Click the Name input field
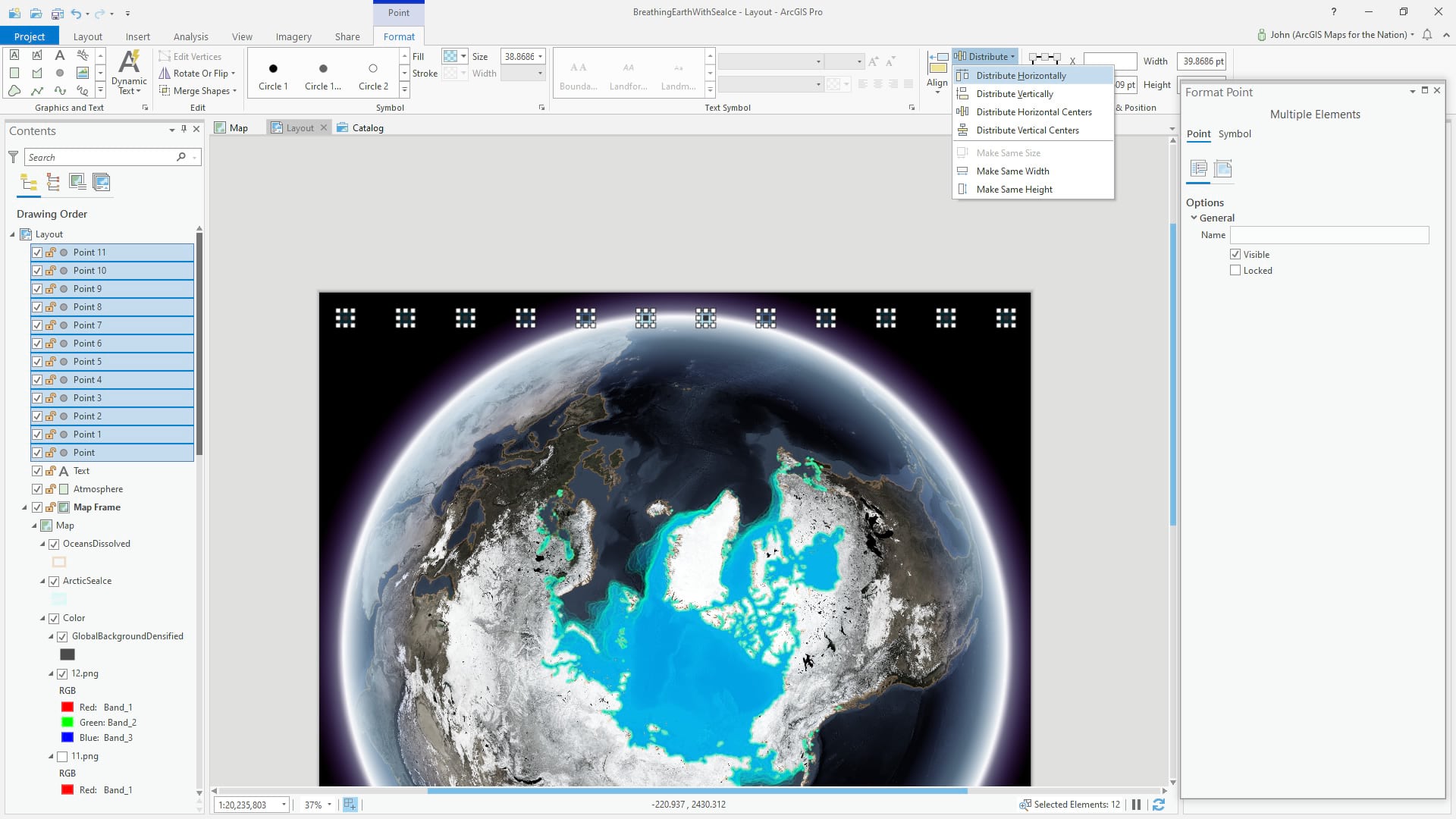This screenshot has height=819, width=1456. pyautogui.click(x=1329, y=235)
